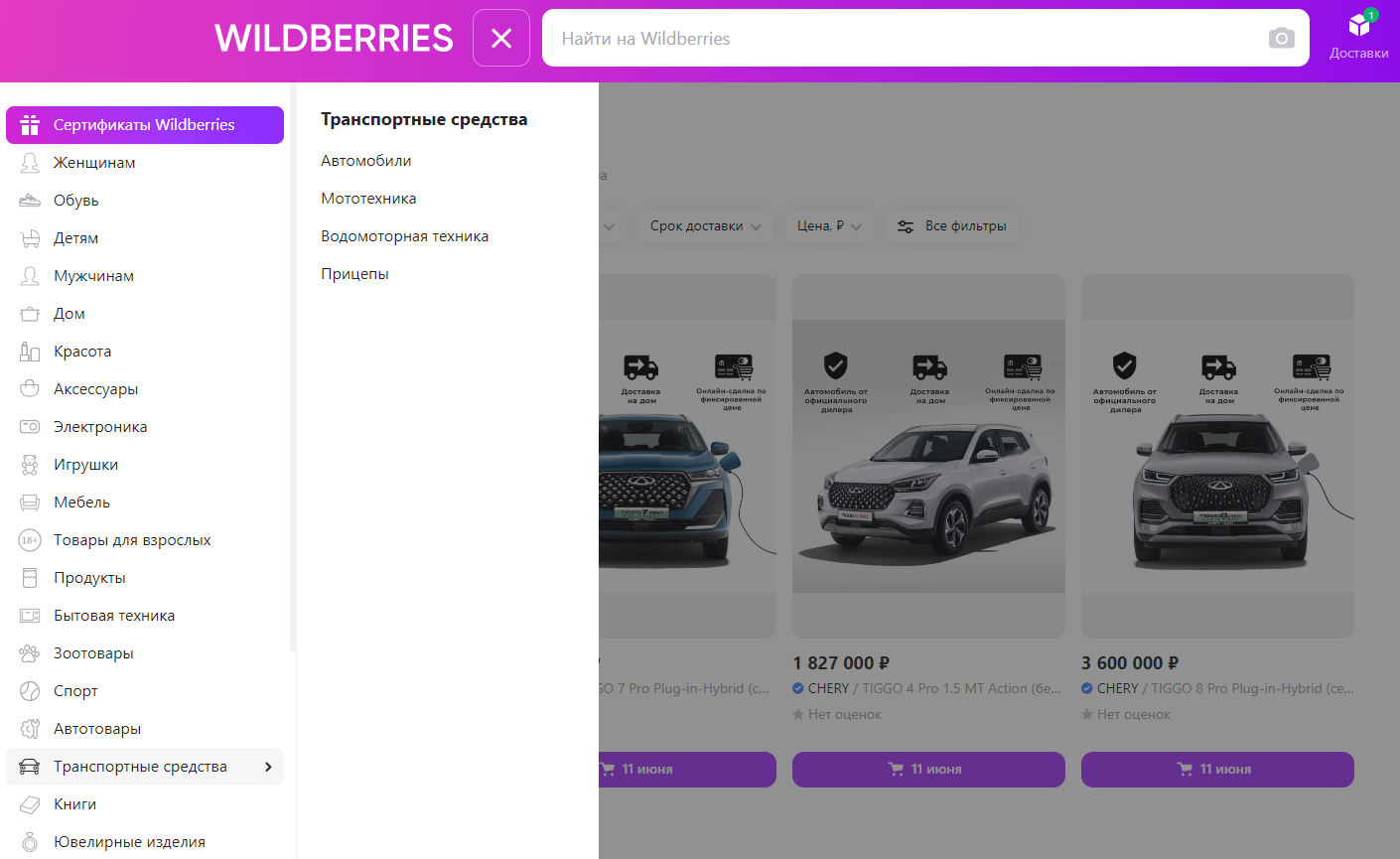Click price 3 600 000 ₽
The image size is (1400, 859).
pyautogui.click(x=1130, y=663)
